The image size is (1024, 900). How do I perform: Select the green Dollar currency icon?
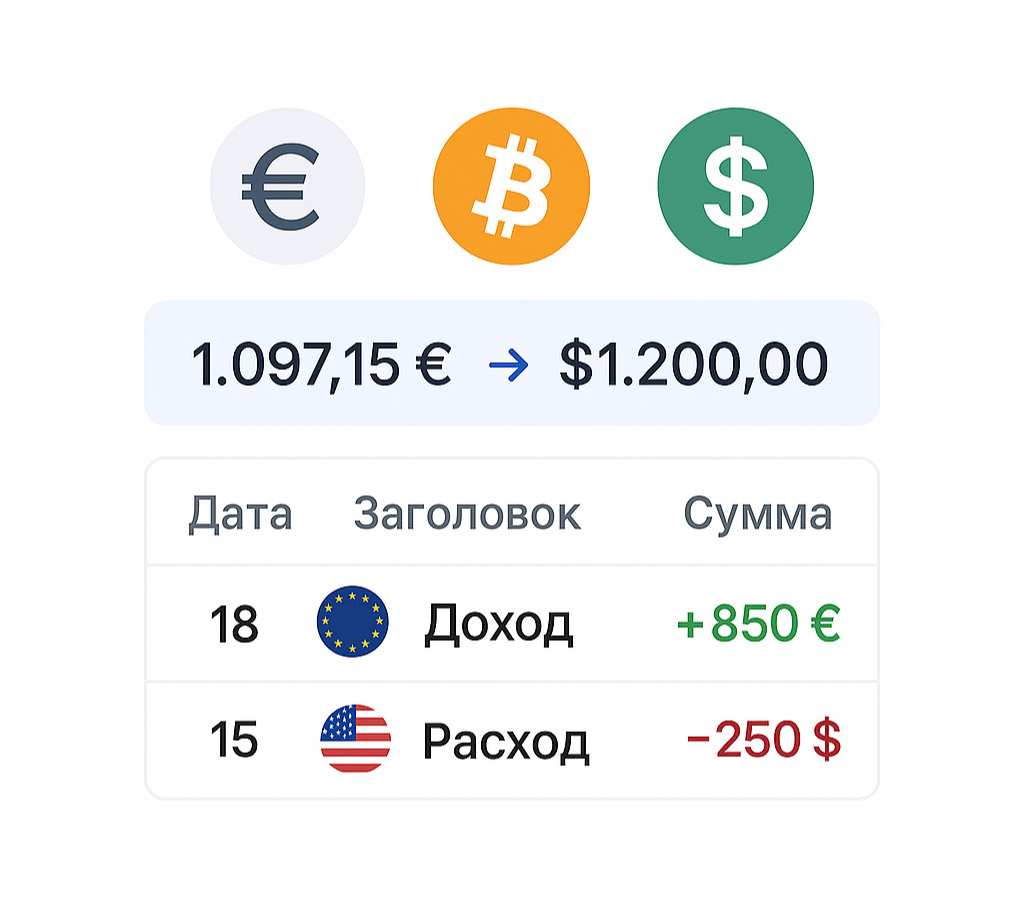coord(735,186)
